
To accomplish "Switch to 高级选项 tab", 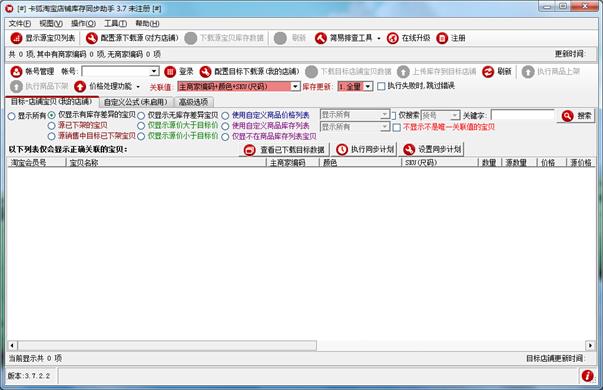I will tap(193, 102).
